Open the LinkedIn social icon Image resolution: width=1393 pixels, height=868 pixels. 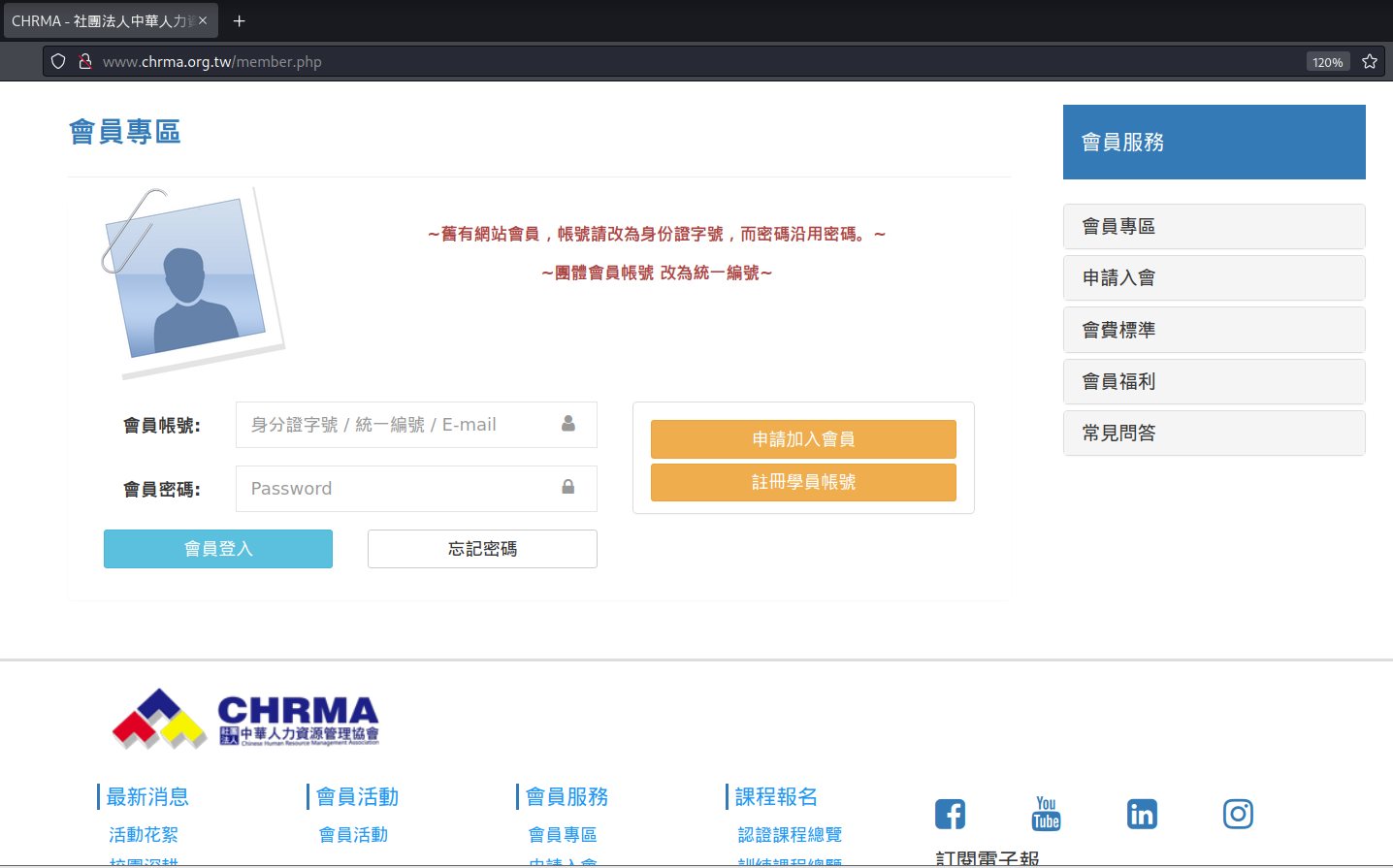[1142, 814]
